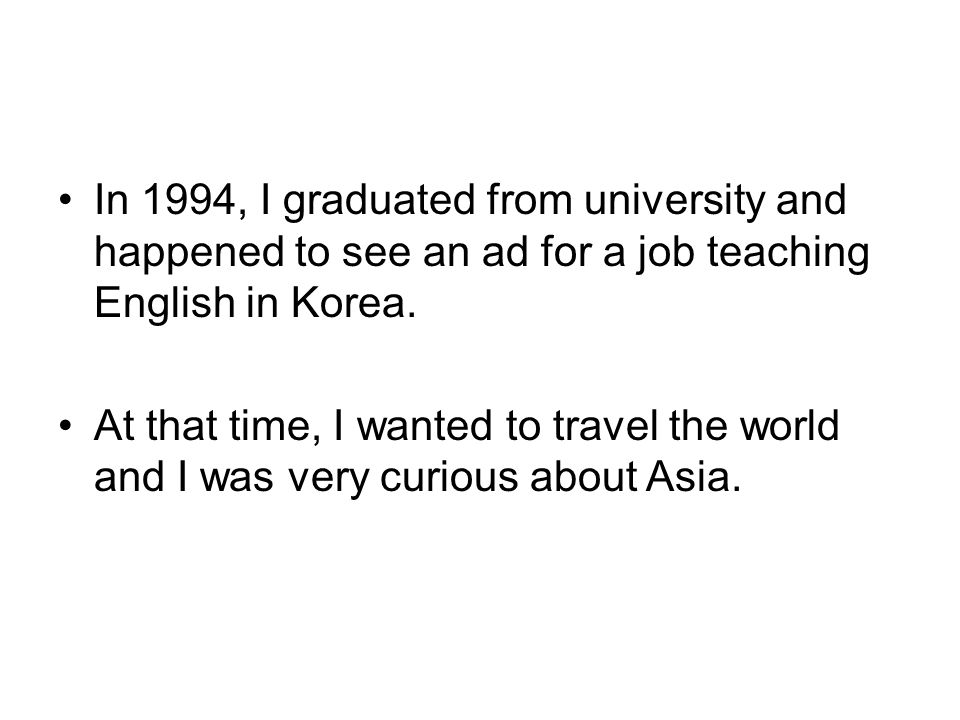The width and height of the screenshot is (960, 720).
Task: Click the word 'wanted' in the second bullet
Action: (424, 426)
